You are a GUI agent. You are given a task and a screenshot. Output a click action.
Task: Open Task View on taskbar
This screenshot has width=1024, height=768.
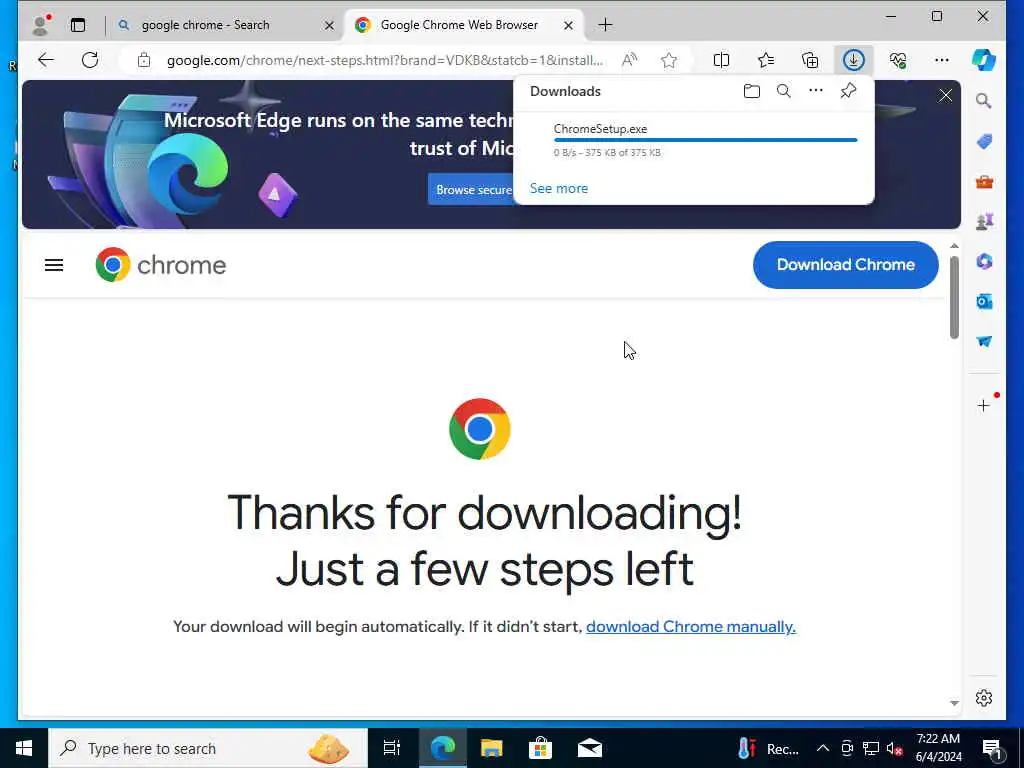(x=392, y=748)
